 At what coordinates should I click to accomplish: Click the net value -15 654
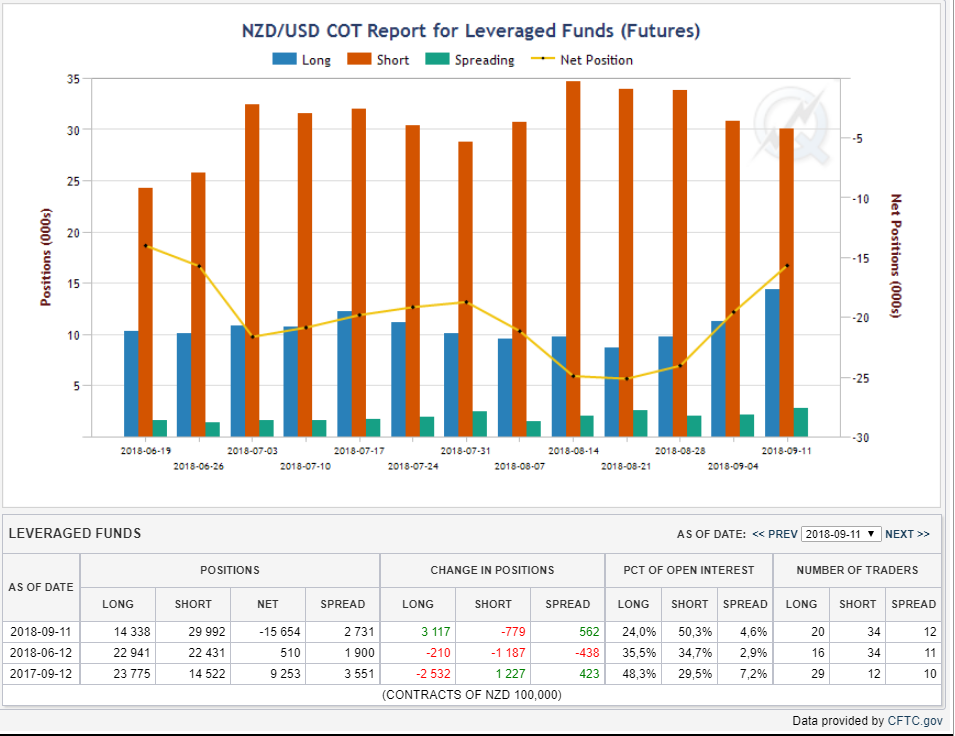pyautogui.click(x=280, y=632)
